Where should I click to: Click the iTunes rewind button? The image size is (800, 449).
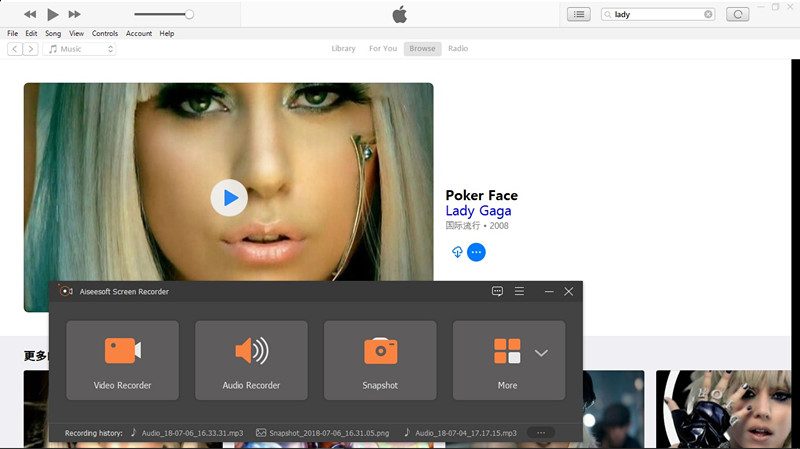pos(30,14)
